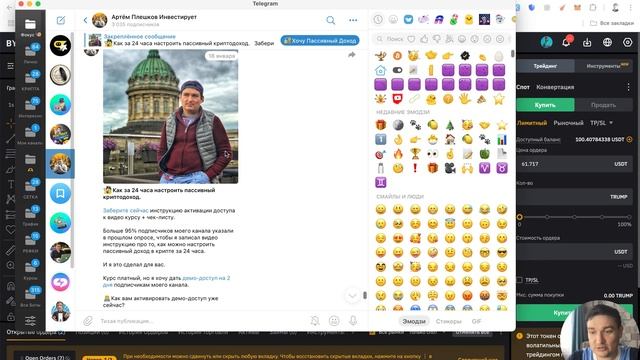Screen dimensions: 640x360
Task: Switch order side to Продать
Action: click(x=603, y=105)
